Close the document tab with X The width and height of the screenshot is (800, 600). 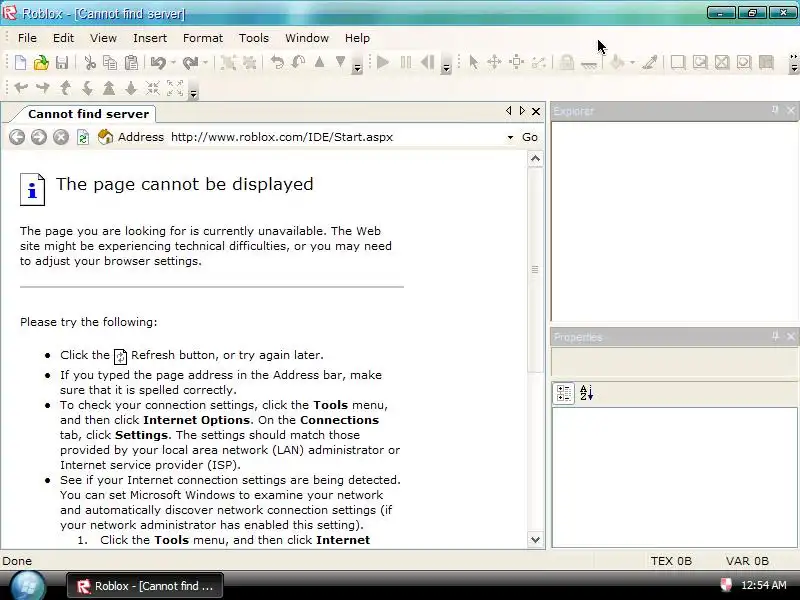536,111
